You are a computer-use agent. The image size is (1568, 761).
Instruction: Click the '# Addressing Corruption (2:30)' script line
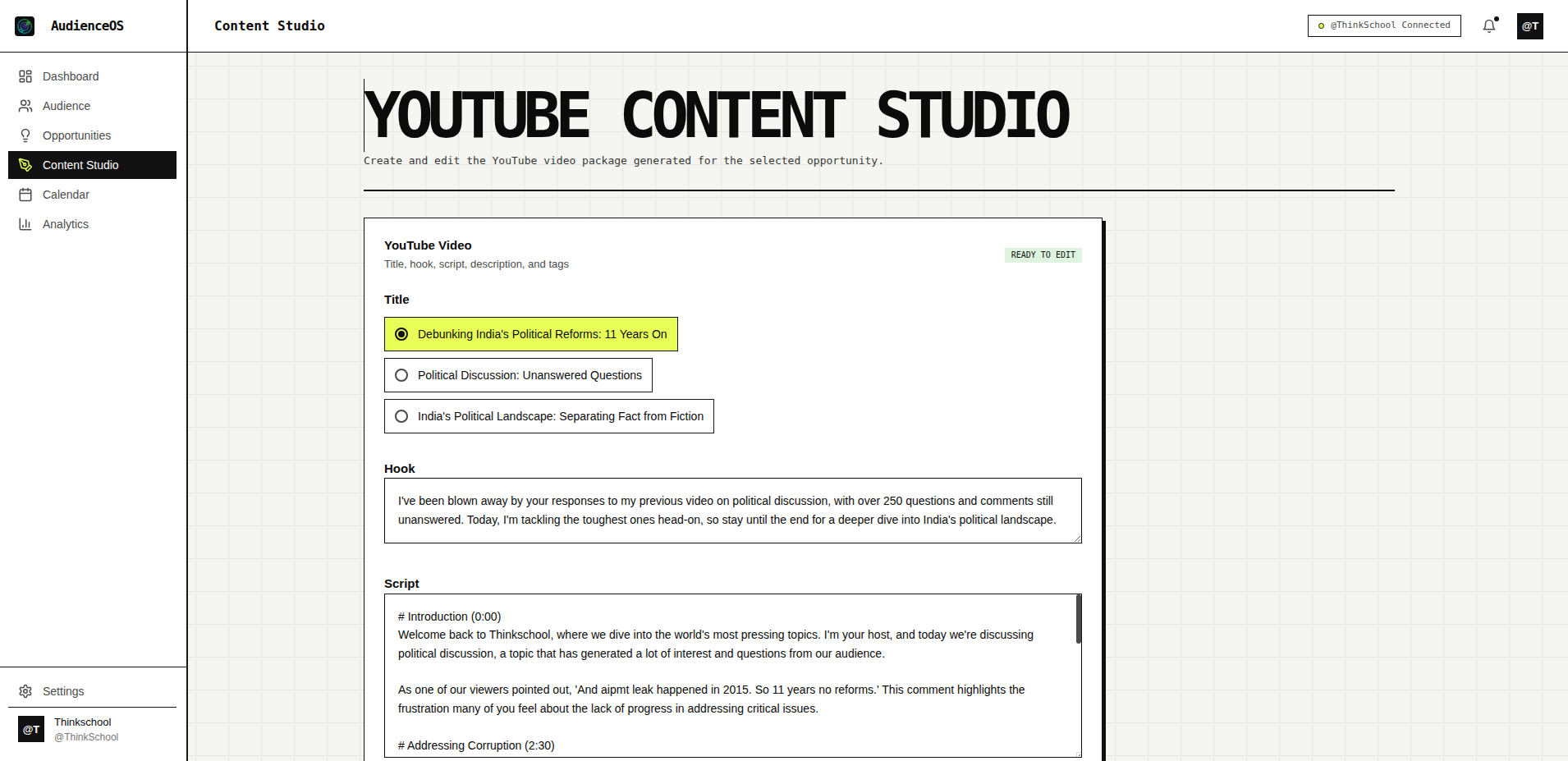476,745
